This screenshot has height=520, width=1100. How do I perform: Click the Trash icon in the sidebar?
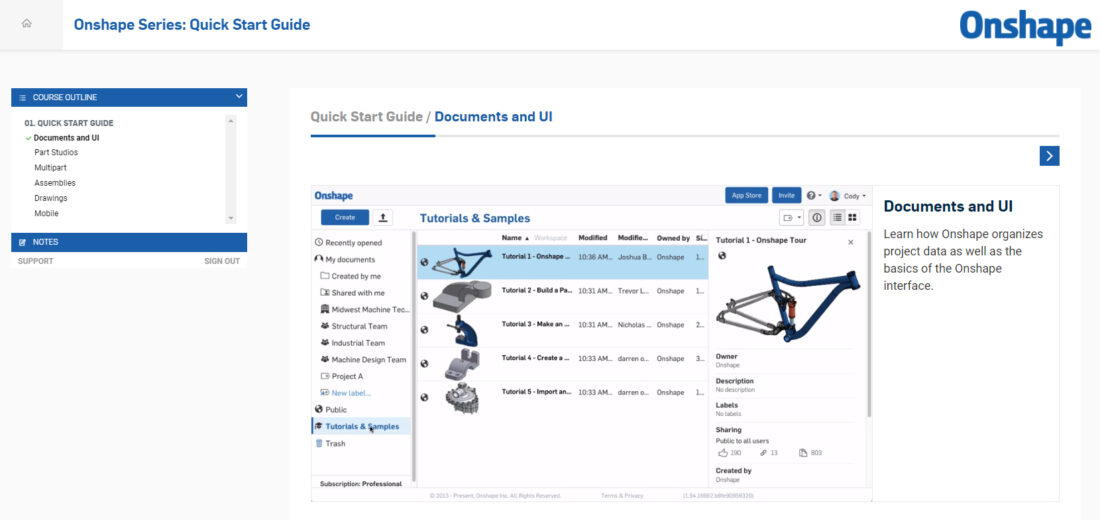coord(319,443)
